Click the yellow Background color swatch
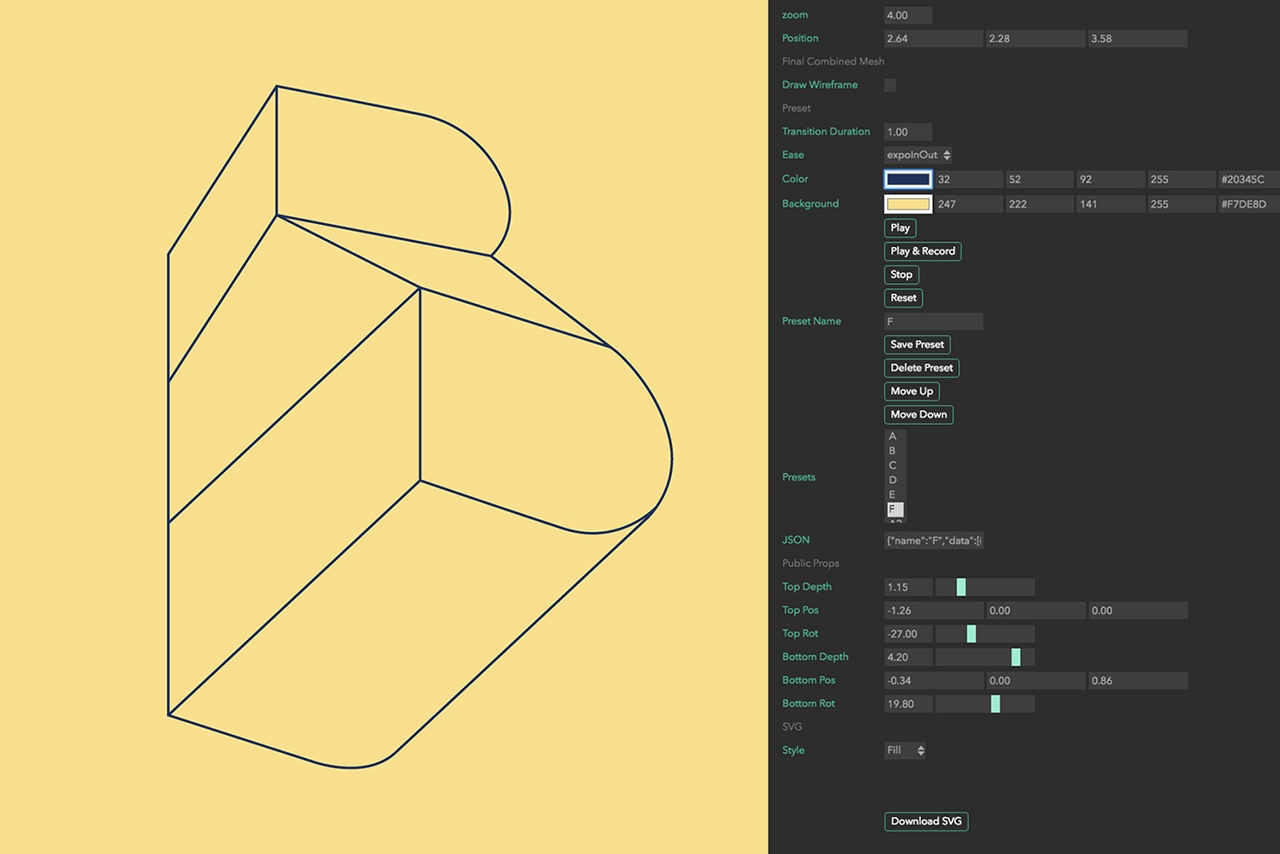1280x854 pixels. (x=908, y=204)
